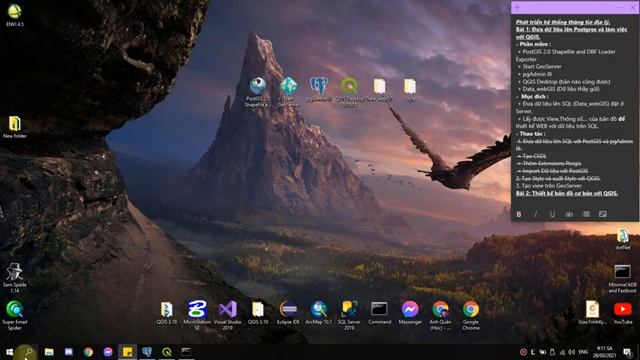Launch Visual Studio 2019 shortcut
The height and width of the screenshot is (360, 640).
[227, 315]
